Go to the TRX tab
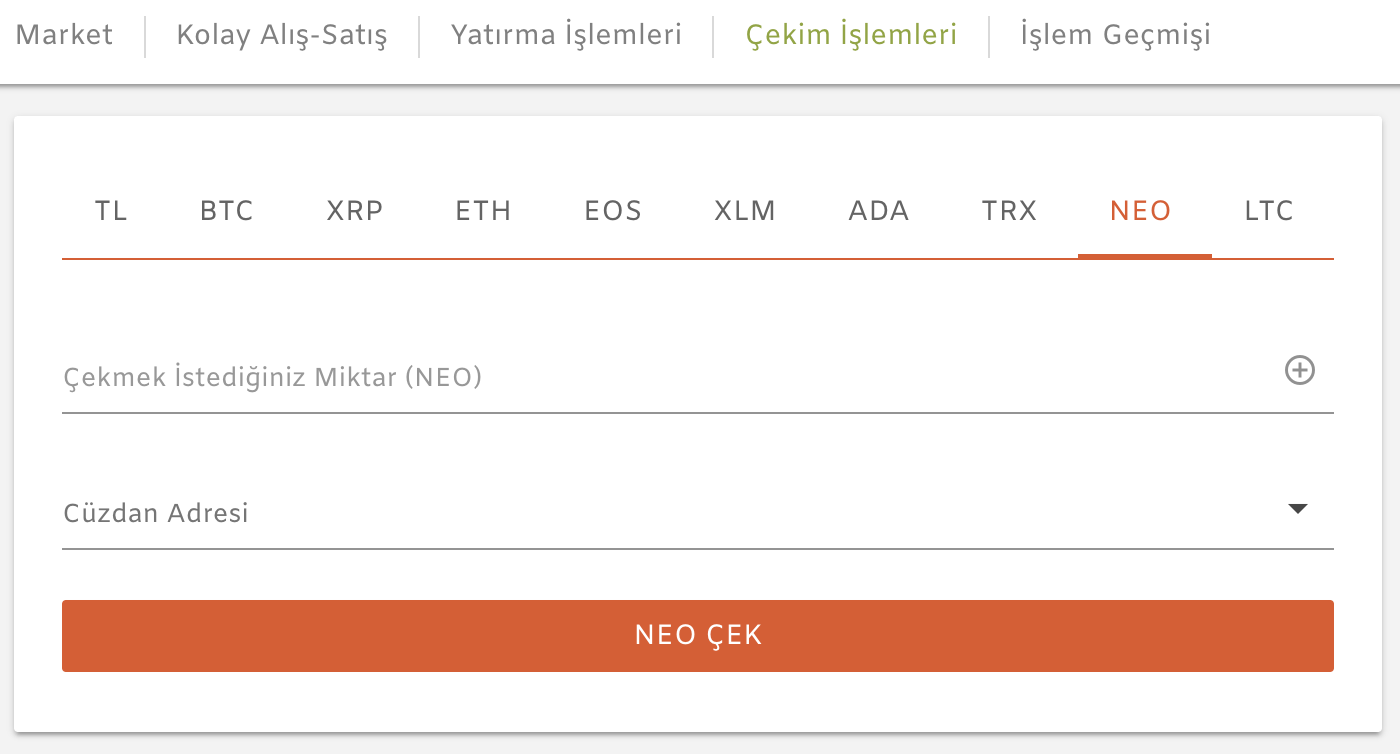Screen dimensions: 1400x754 click(1009, 212)
